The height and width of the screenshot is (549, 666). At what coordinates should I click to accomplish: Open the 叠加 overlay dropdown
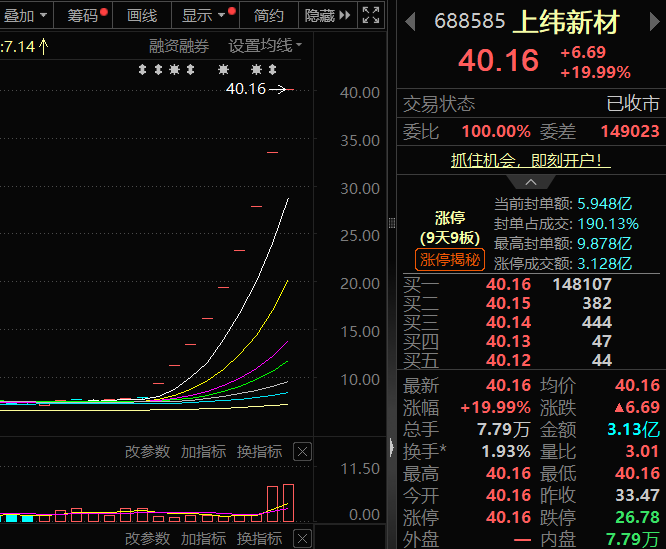pos(25,16)
